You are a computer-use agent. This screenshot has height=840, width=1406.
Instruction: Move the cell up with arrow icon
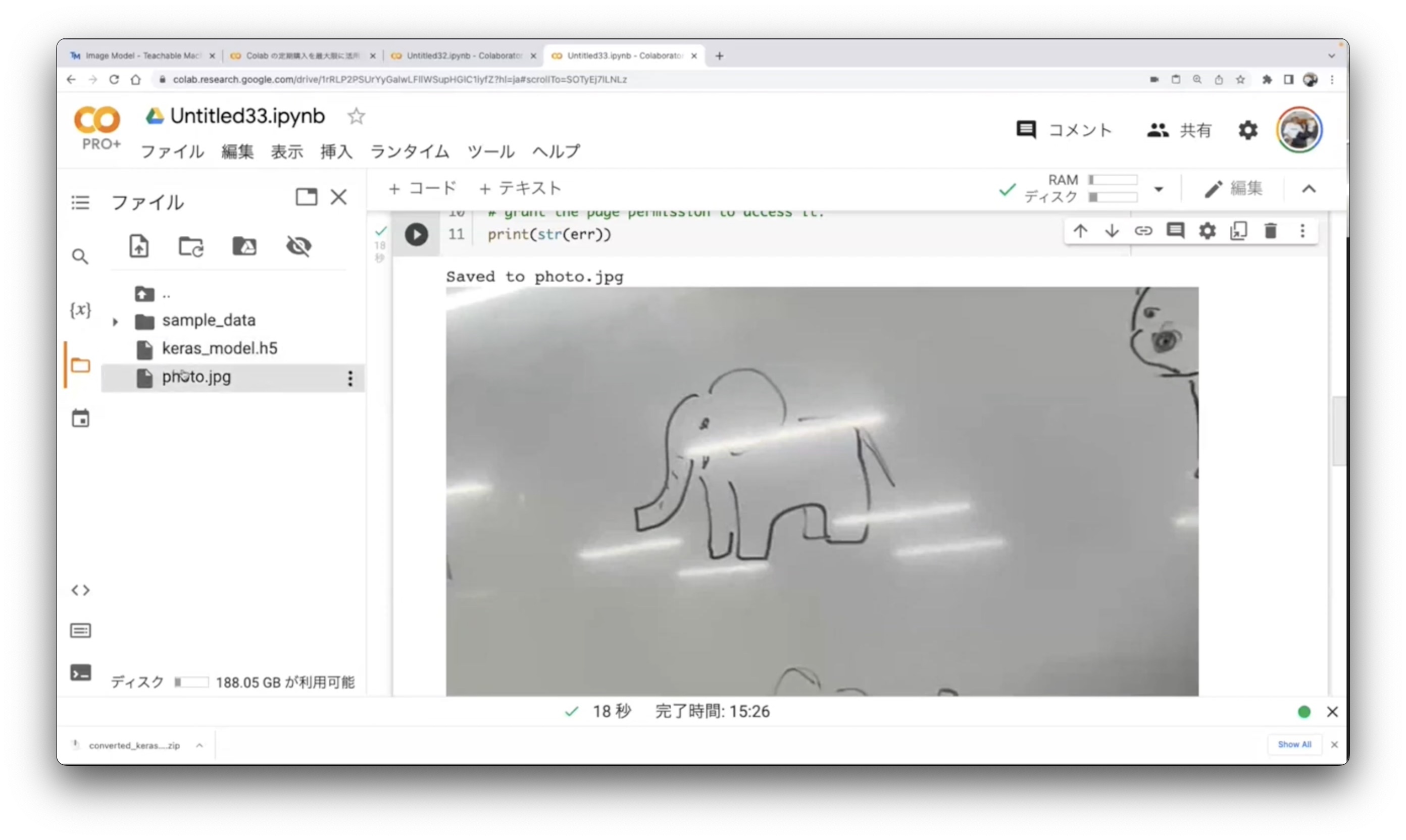pyautogui.click(x=1080, y=231)
